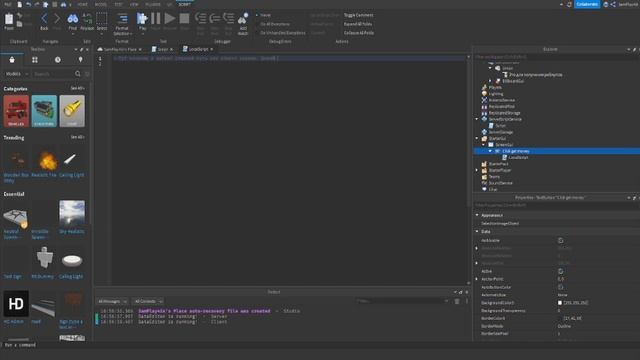
Task: Click the Stop playback icon
Action: [x=184, y=18]
